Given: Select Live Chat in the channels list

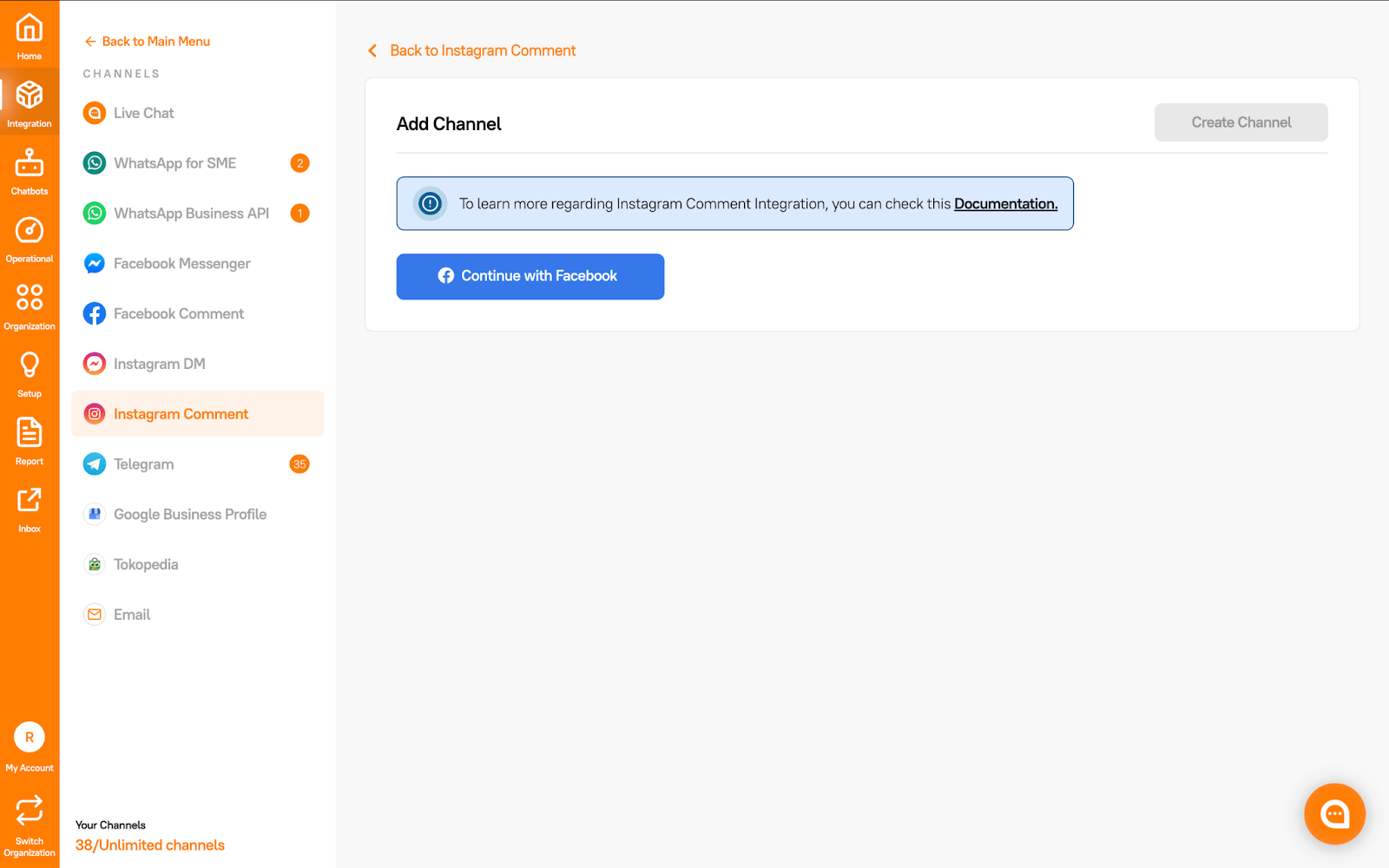Looking at the screenshot, I should [144, 113].
